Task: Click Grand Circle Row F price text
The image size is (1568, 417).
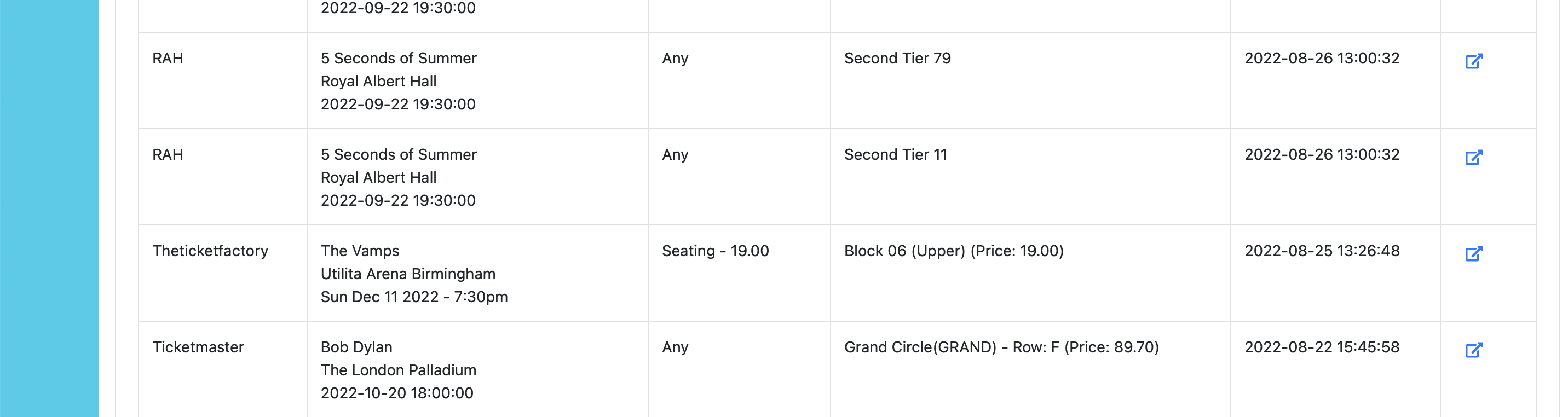Action: coord(1001,347)
